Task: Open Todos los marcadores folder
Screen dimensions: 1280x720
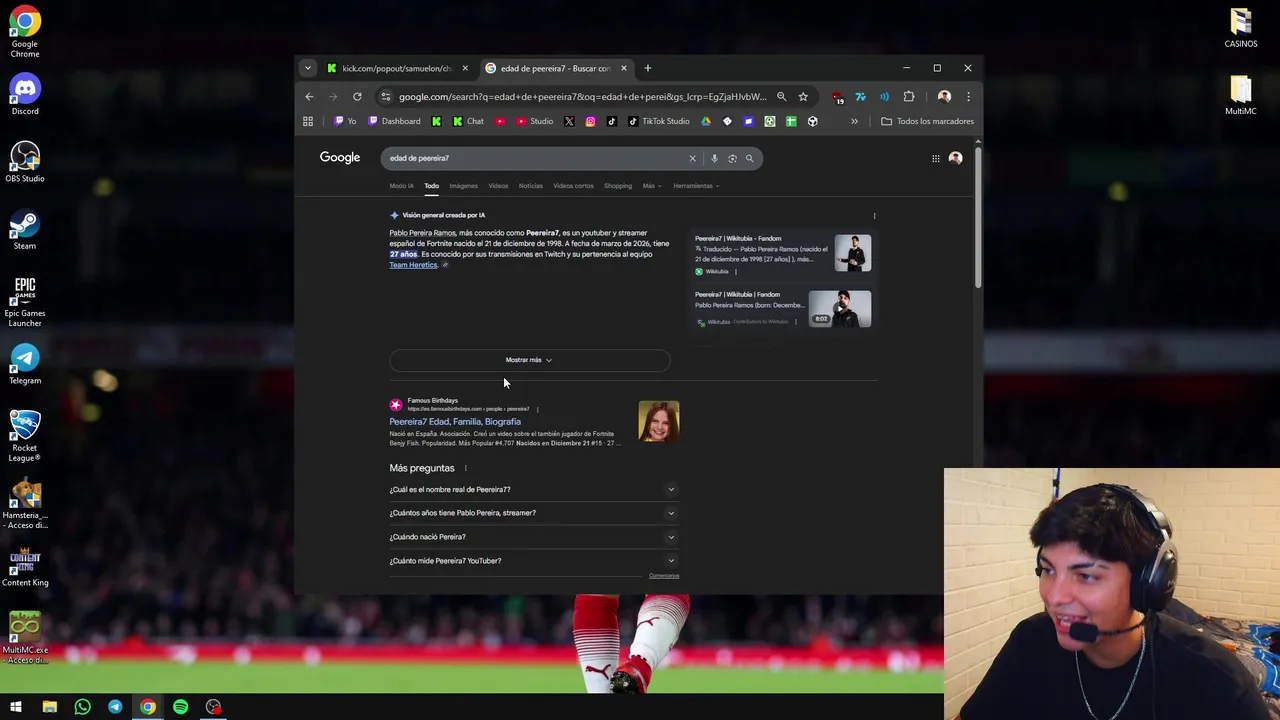Action: tap(927, 121)
